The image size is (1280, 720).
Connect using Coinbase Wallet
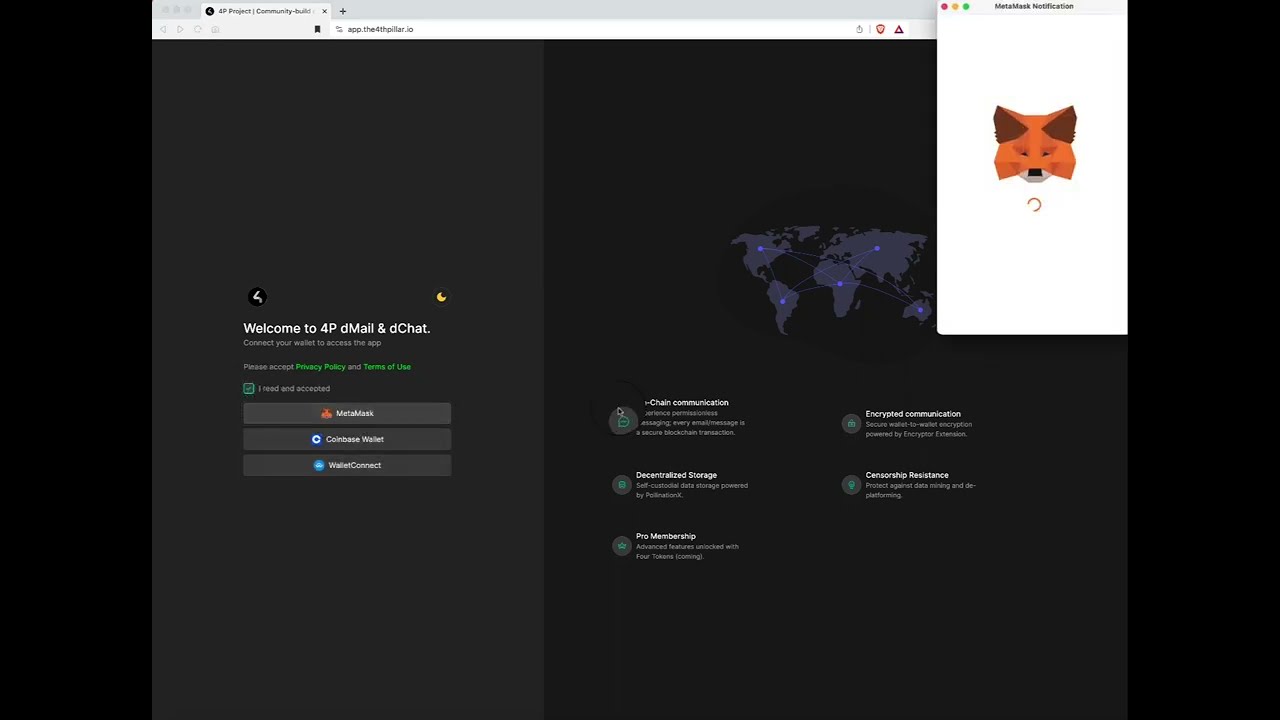(x=347, y=439)
